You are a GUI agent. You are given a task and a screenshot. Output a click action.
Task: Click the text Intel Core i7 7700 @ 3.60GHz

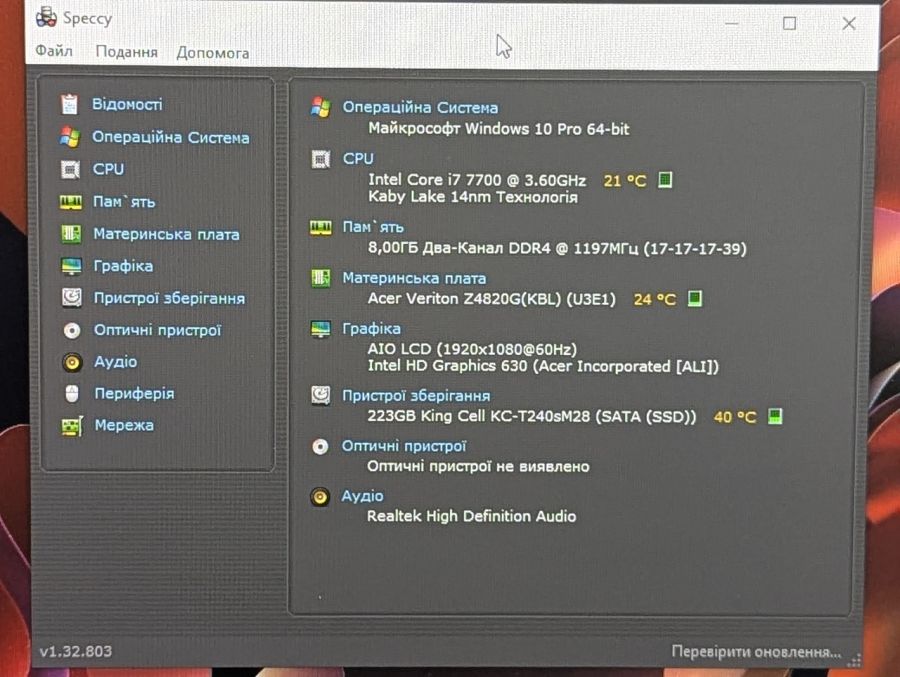click(477, 180)
